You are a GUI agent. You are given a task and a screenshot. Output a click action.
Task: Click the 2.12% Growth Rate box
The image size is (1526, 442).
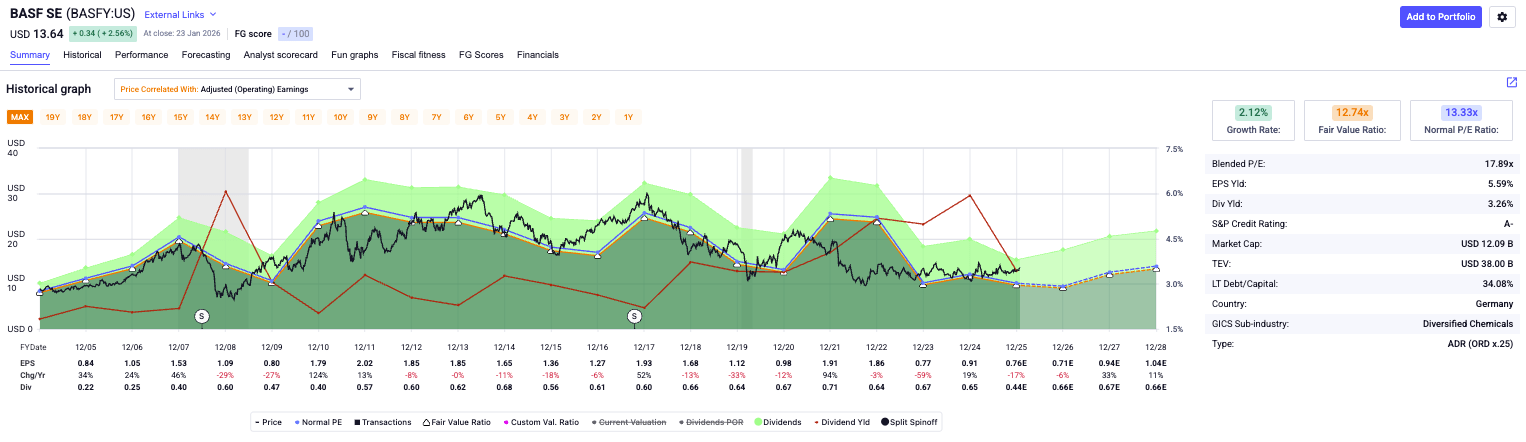[1253, 121]
